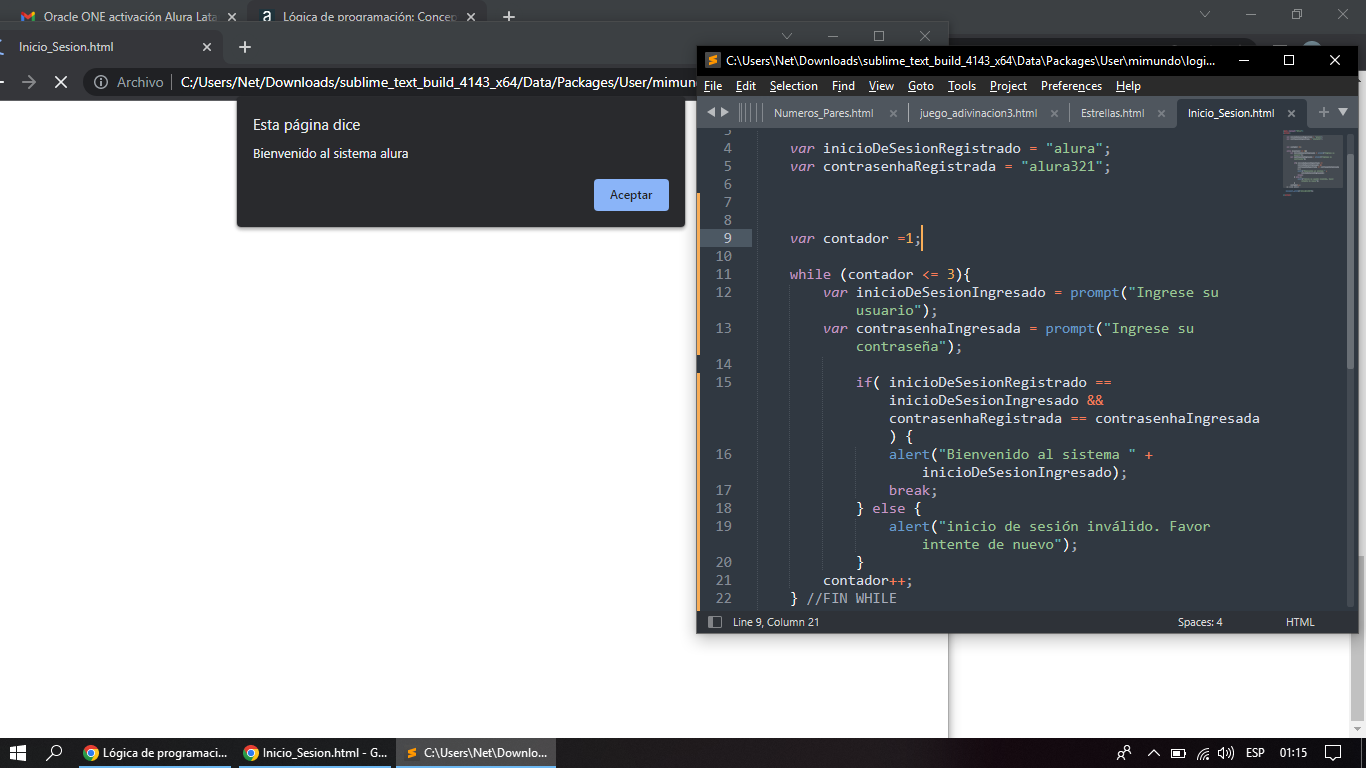This screenshot has width=1366, height=768.
Task: Open the Goto menu in Sublime Text
Action: tap(921, 86)
